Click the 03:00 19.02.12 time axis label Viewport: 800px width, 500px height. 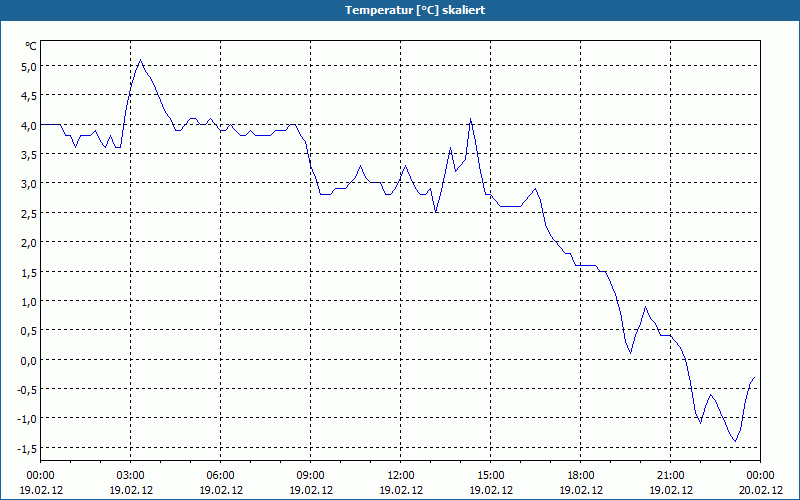(x=131, y=483)
